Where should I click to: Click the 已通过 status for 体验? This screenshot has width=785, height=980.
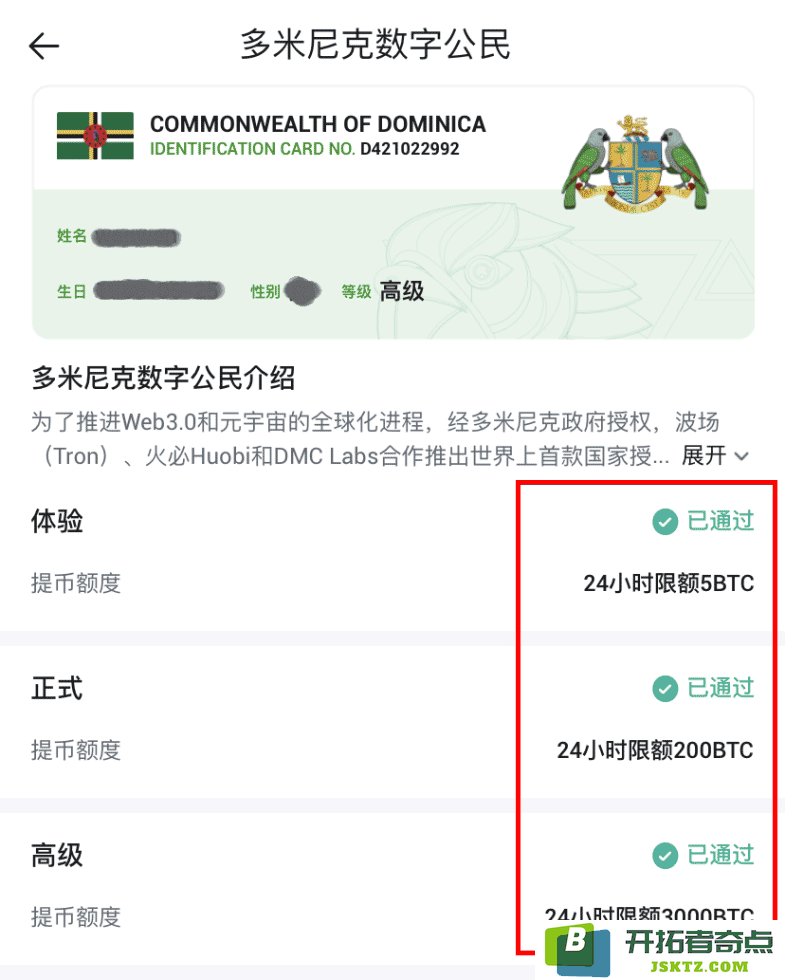pos(721,521)
